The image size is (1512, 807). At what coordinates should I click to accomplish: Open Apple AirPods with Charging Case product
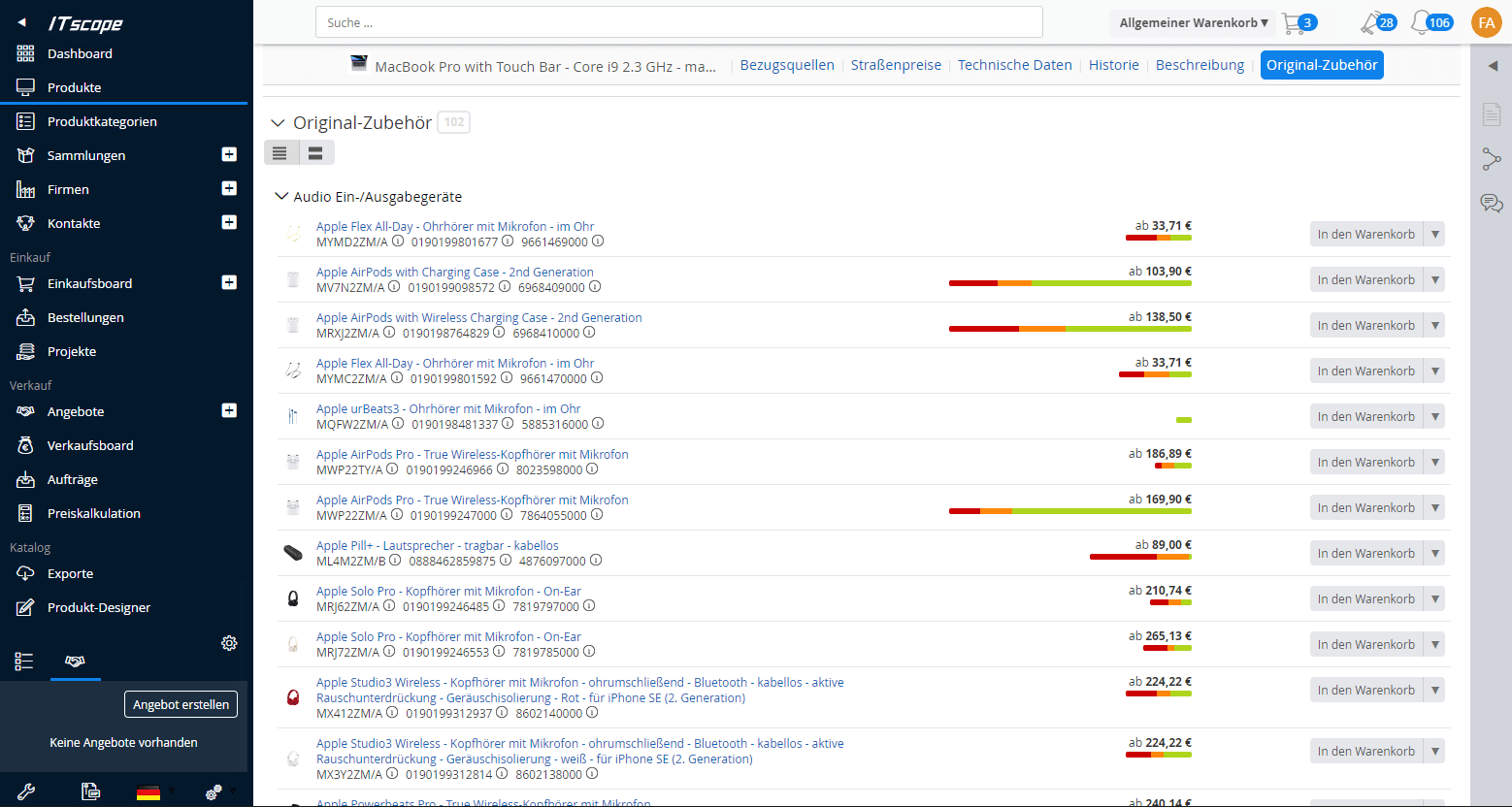(455, 272)
